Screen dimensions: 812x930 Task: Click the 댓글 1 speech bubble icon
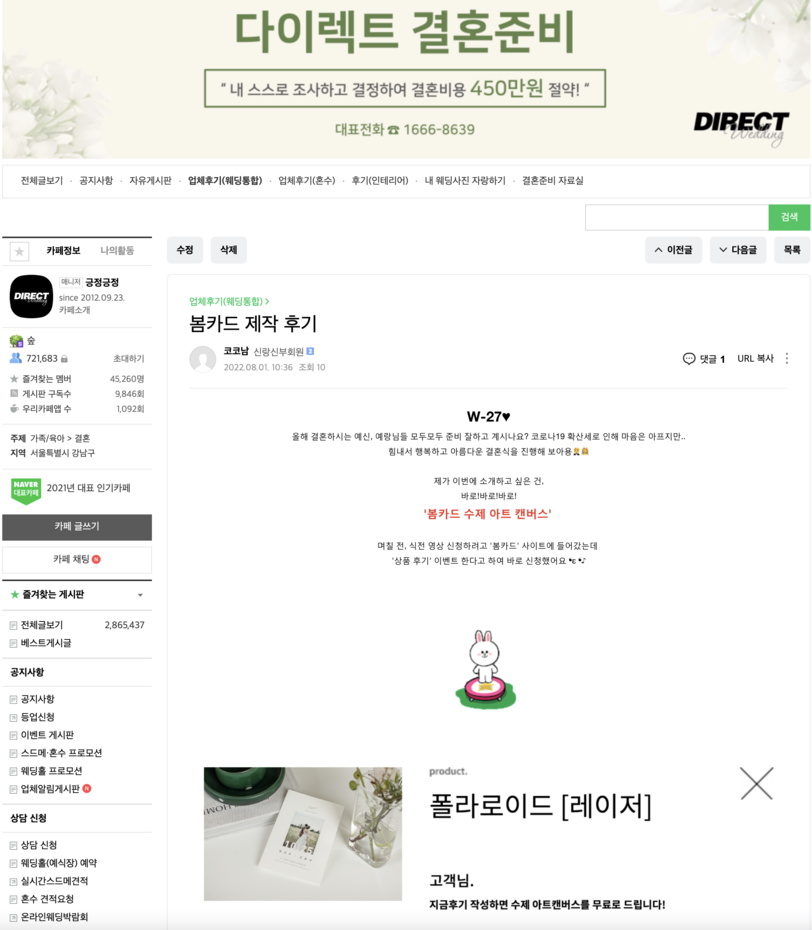(689, 358)
